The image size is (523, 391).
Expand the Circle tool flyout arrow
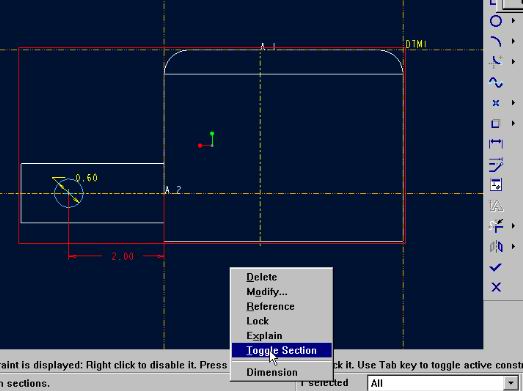(x=513, y=21)
